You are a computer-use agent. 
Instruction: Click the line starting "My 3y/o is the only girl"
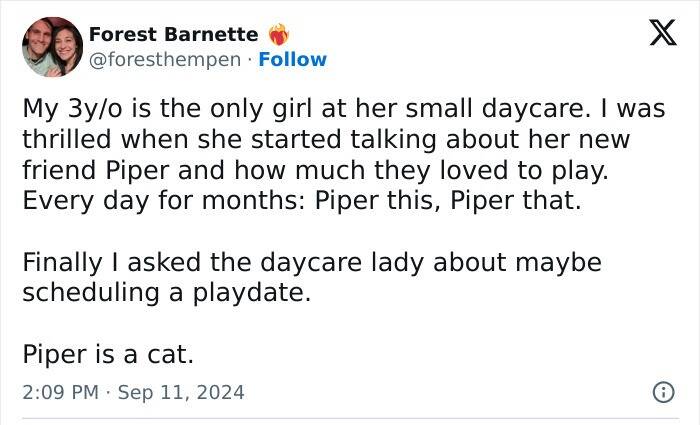pyautogui.click(x=343, y=109)
